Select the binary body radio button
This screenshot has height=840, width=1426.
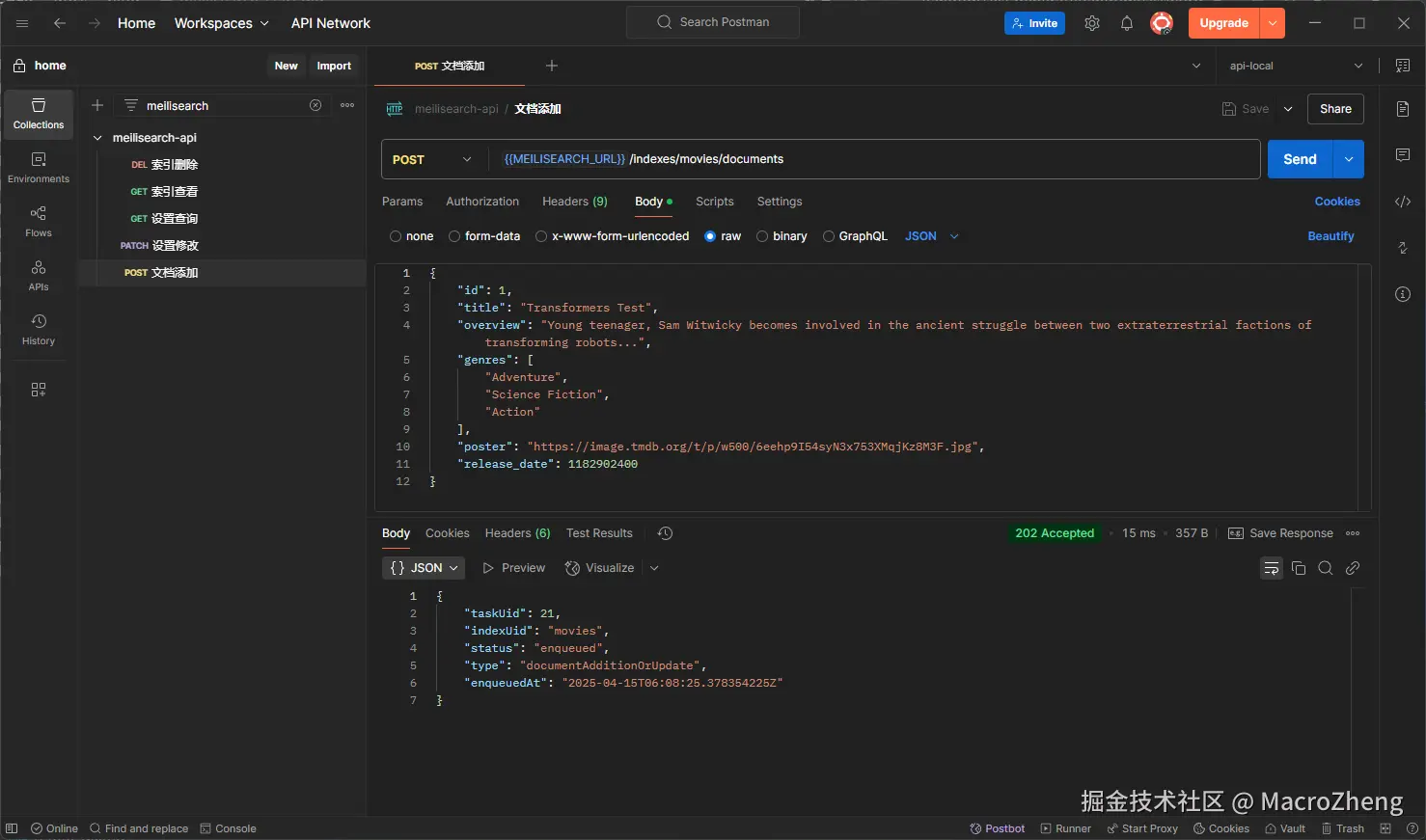click(762, 236)
